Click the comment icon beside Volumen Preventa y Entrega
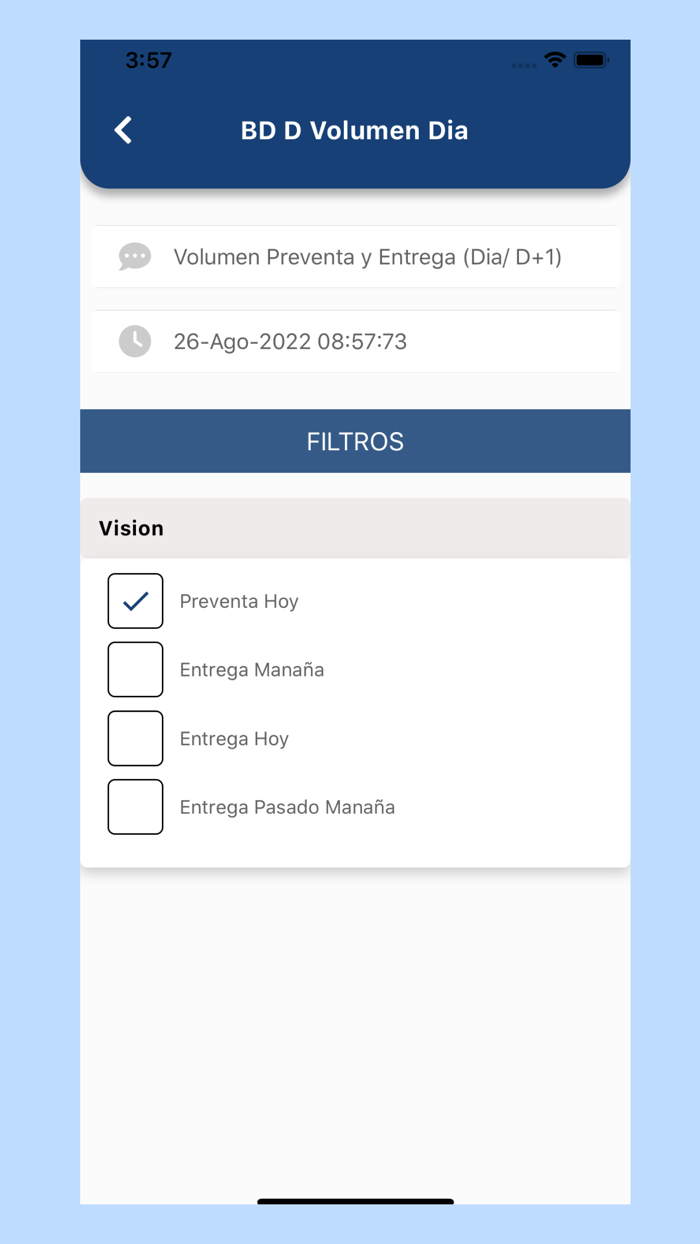The height and width of the screenshot is (1244, 700). (x=134, y=257)
